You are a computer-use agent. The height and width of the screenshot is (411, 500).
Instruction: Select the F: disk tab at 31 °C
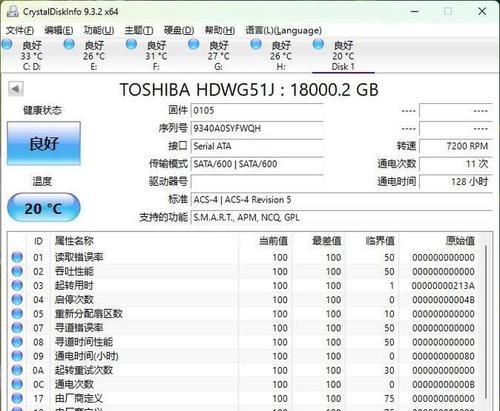point(156,56)
